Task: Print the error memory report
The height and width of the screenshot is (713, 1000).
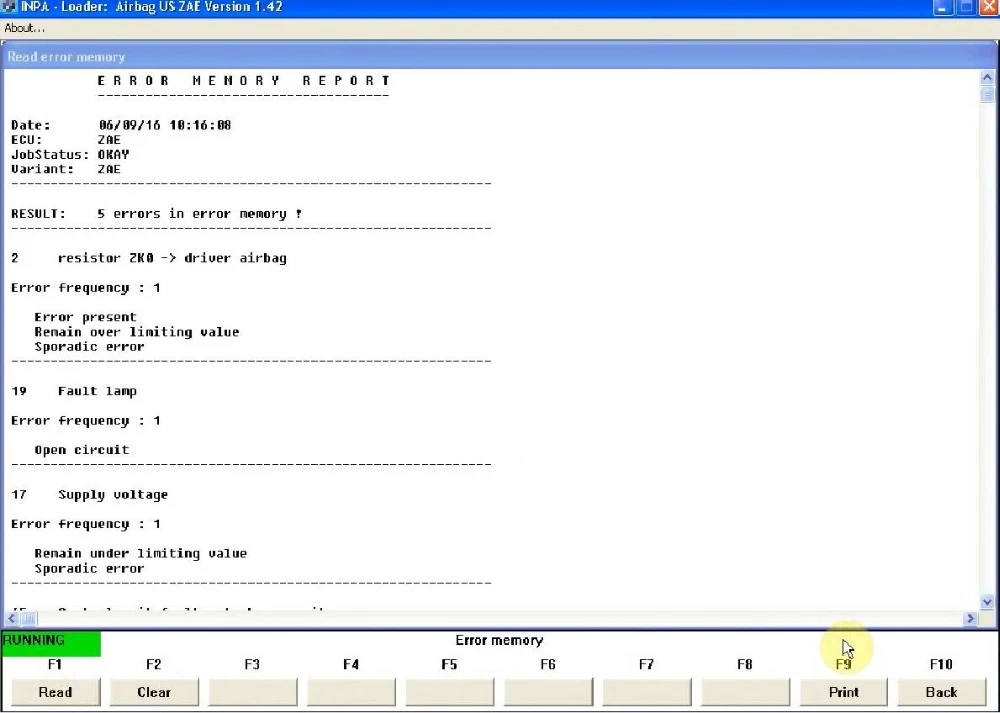Action: click(843, 692)
